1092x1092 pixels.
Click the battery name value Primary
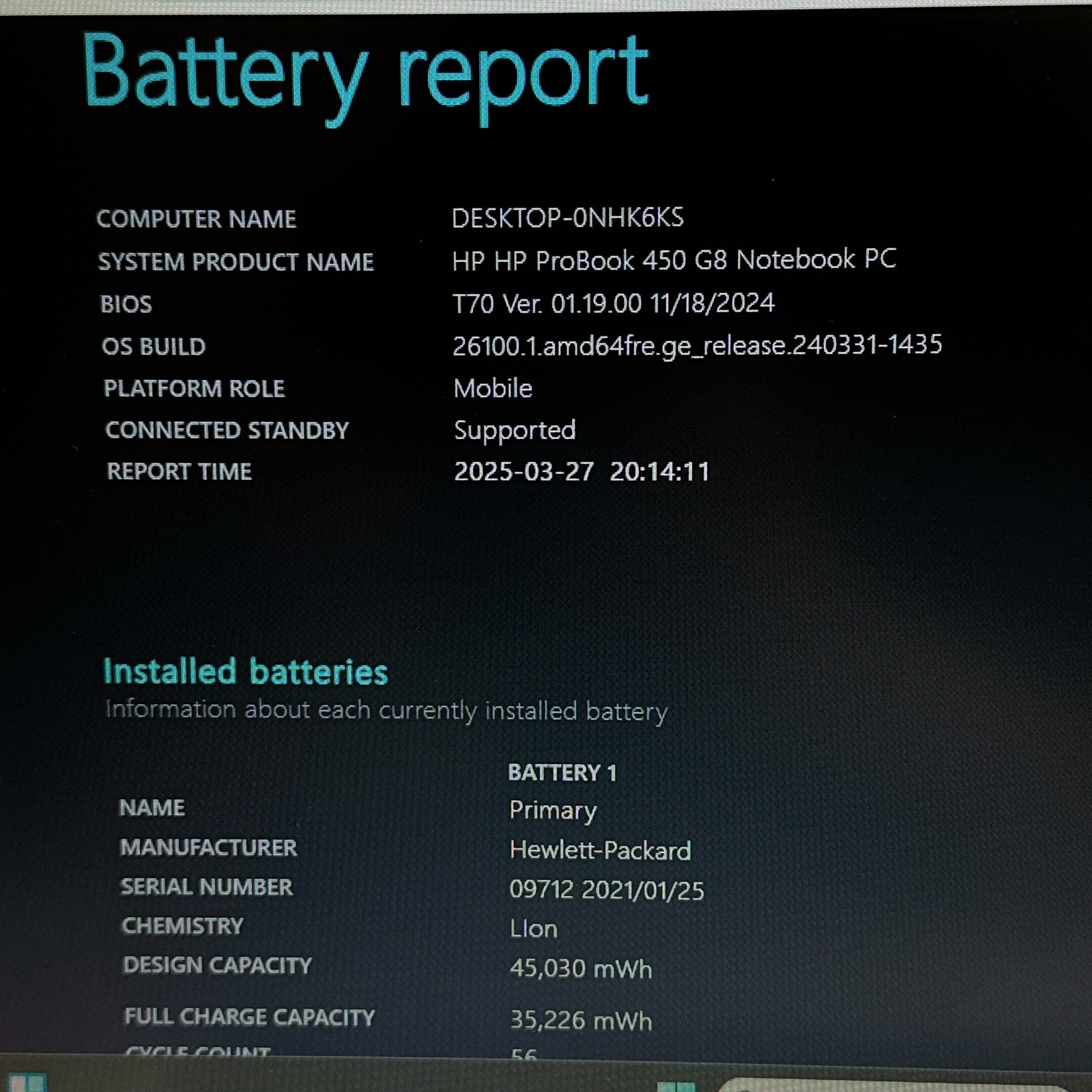pos(553,810)
